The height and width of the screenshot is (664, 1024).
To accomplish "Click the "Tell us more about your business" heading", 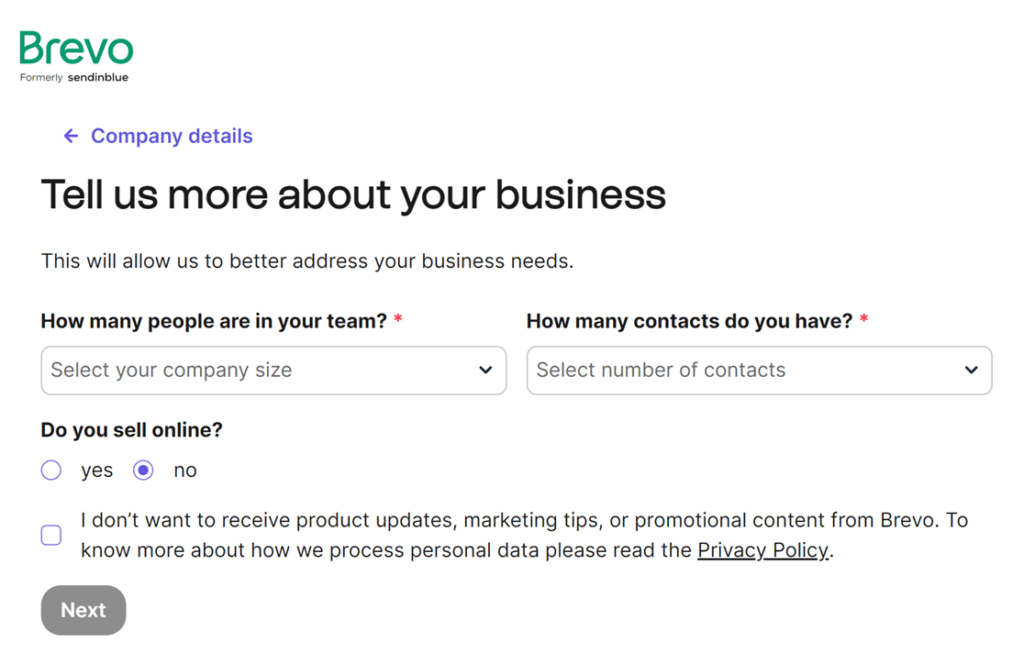I will (353, 194).
